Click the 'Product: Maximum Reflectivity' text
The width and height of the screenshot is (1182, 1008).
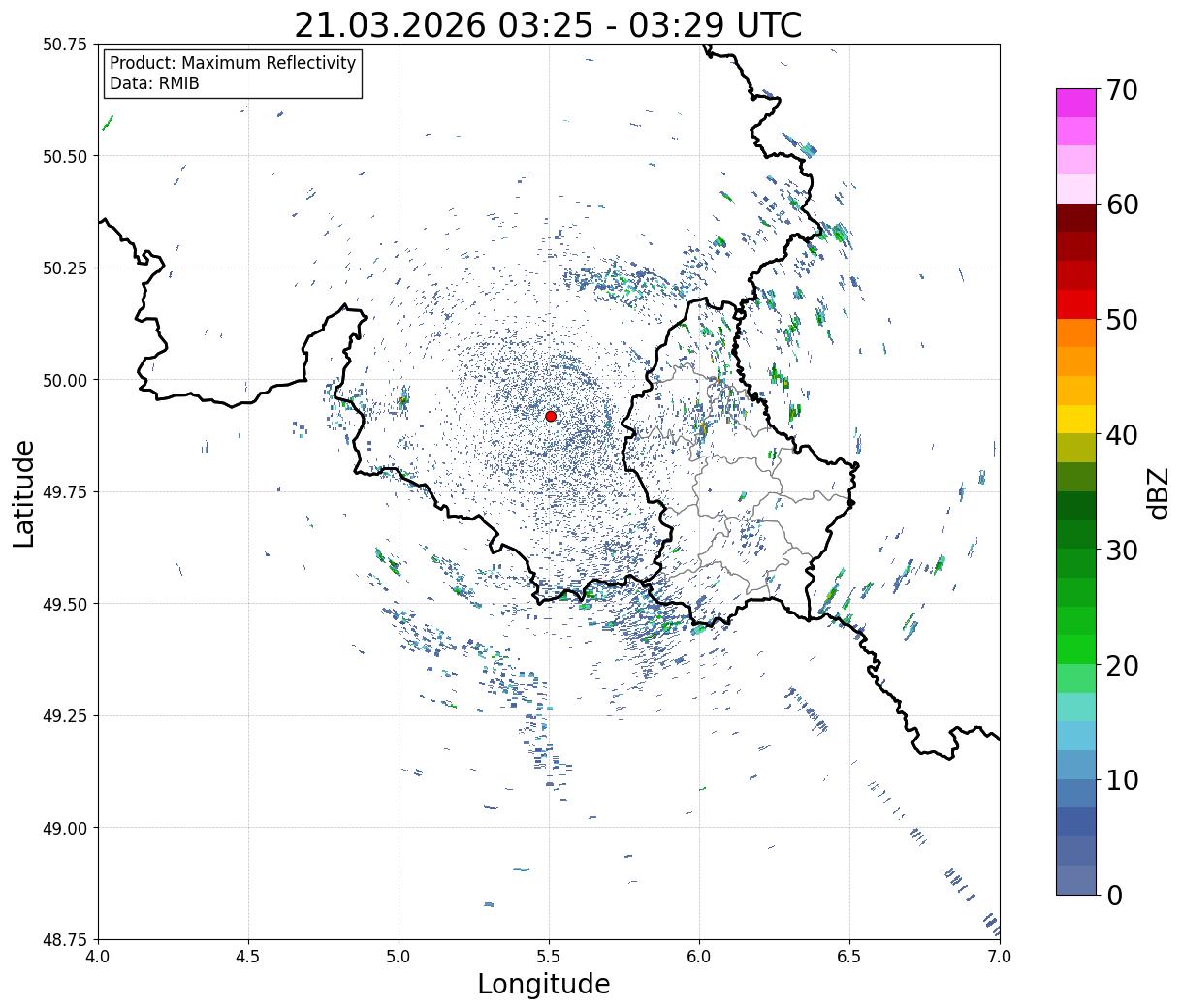coord(233,63)
